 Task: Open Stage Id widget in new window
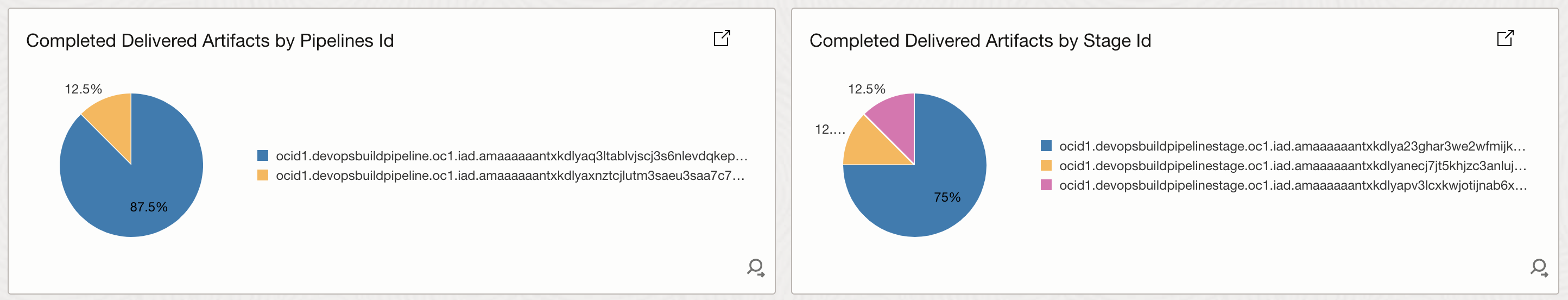(x=1504, y=39)
